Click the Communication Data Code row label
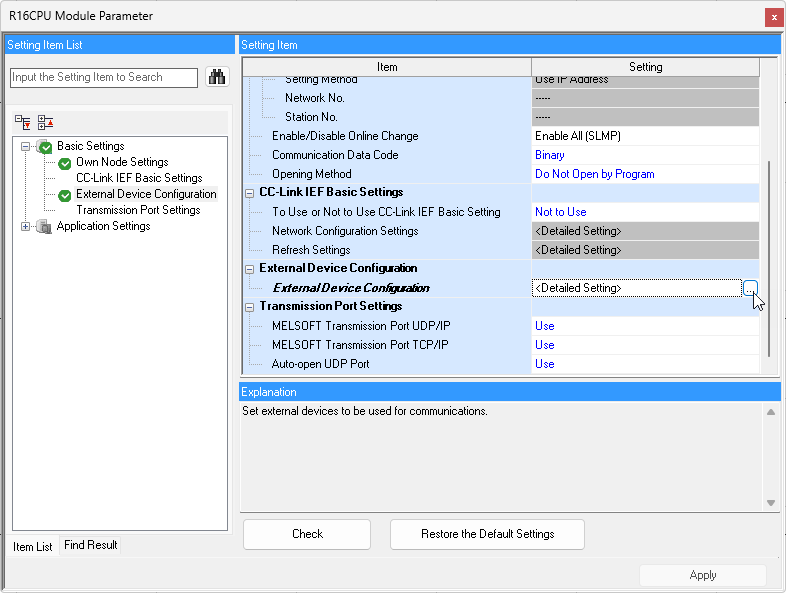 click(335, 155)
